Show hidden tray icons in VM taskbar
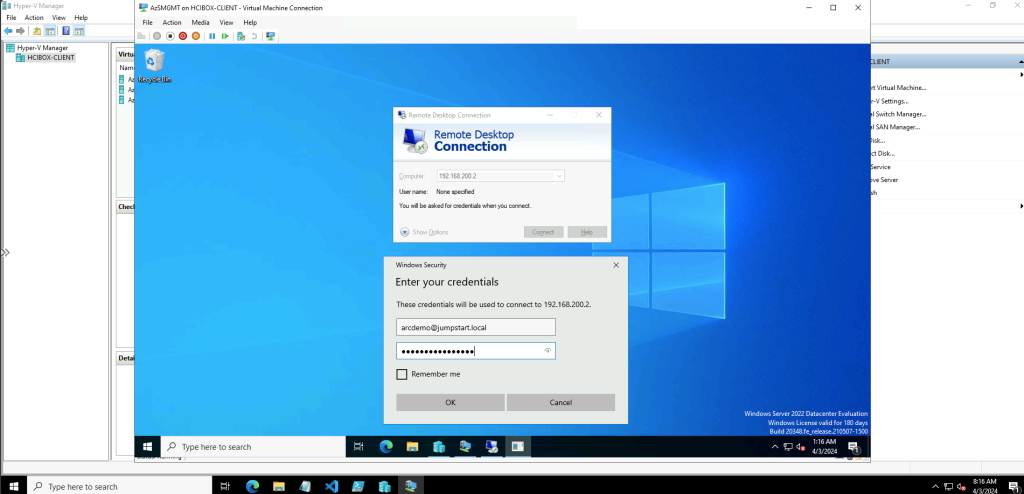The height and width of the screenshot is (494, 1024). pos(775,447)
